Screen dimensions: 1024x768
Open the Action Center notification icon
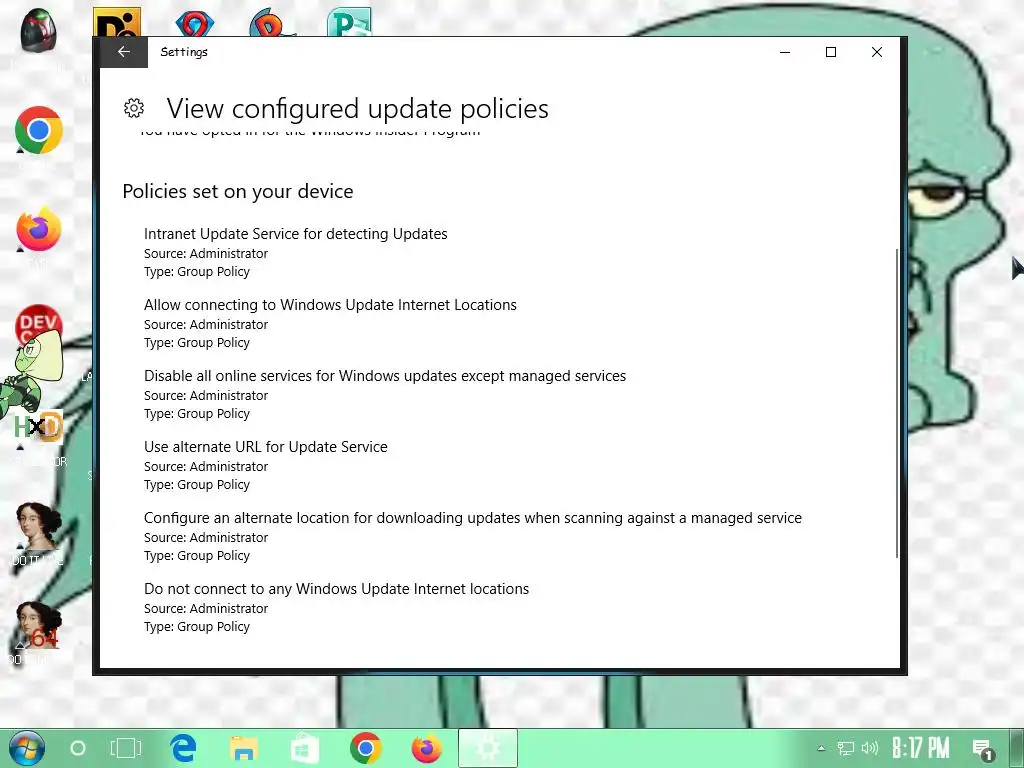[982, 749]
